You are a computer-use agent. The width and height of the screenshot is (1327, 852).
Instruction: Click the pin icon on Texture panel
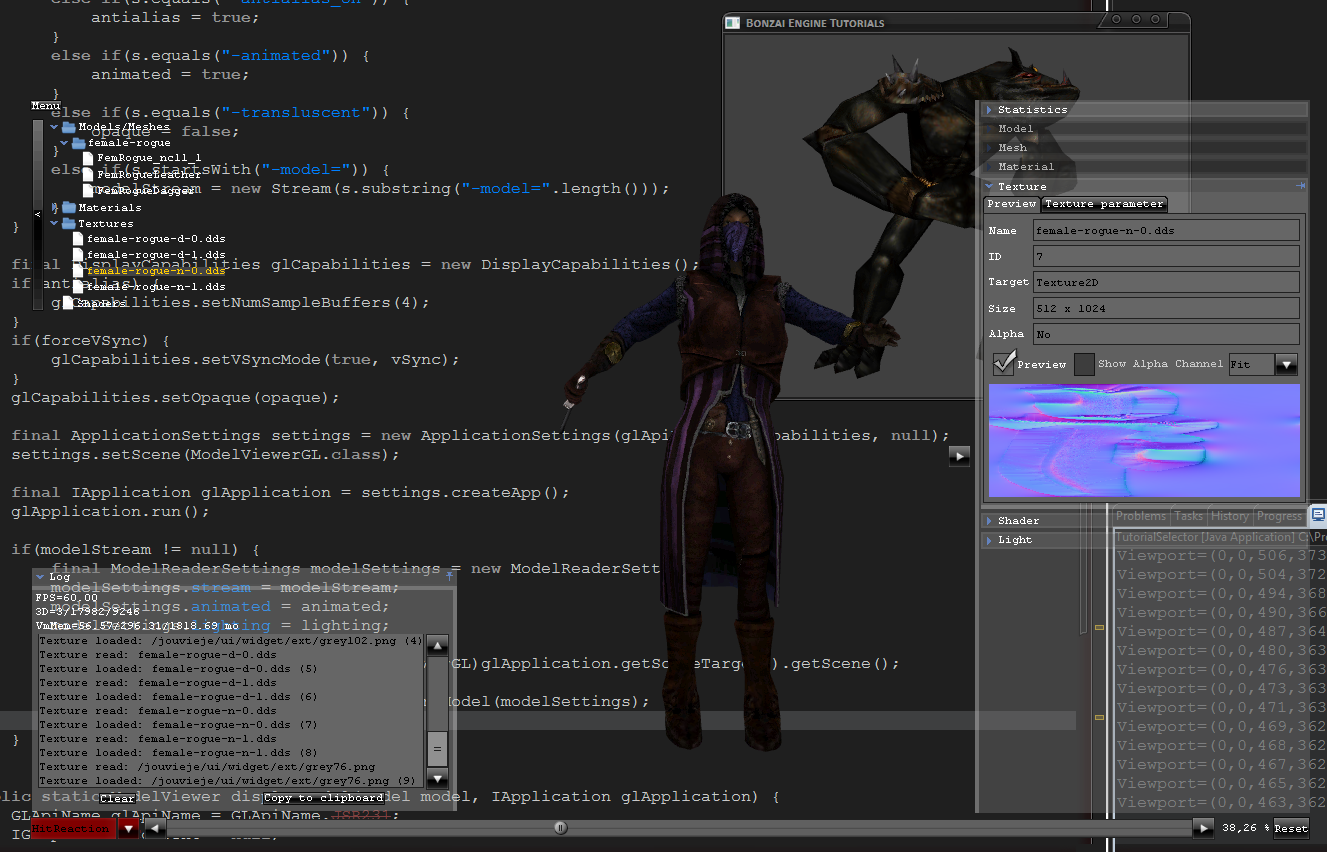pos(1301,186)
